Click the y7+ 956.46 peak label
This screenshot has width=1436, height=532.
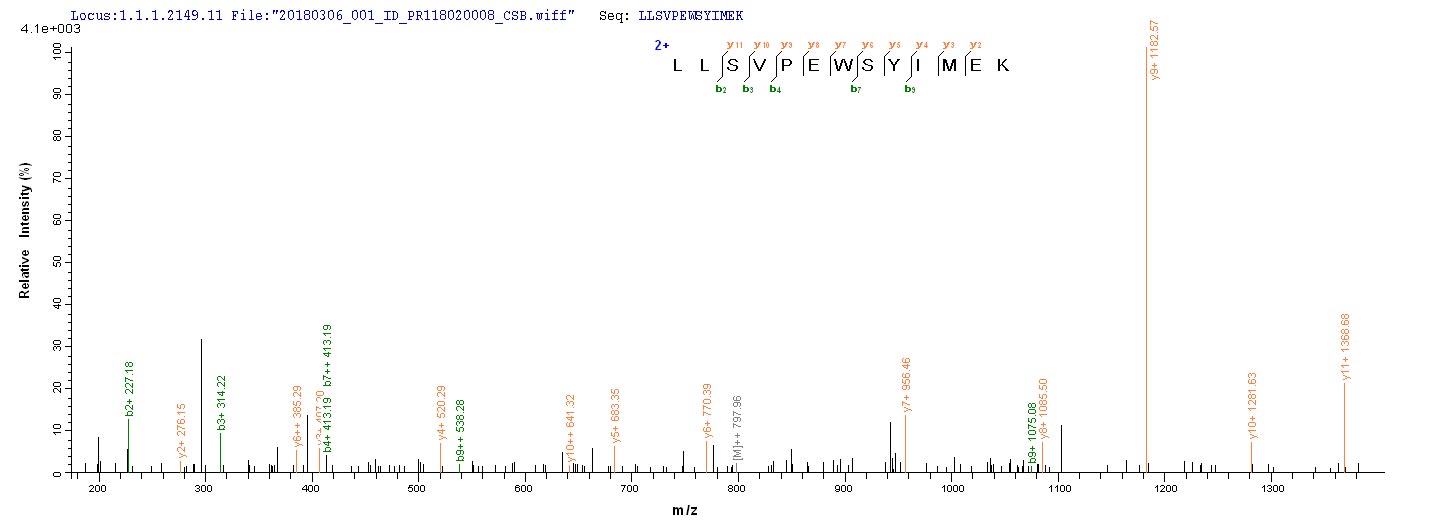coord(907,385)
